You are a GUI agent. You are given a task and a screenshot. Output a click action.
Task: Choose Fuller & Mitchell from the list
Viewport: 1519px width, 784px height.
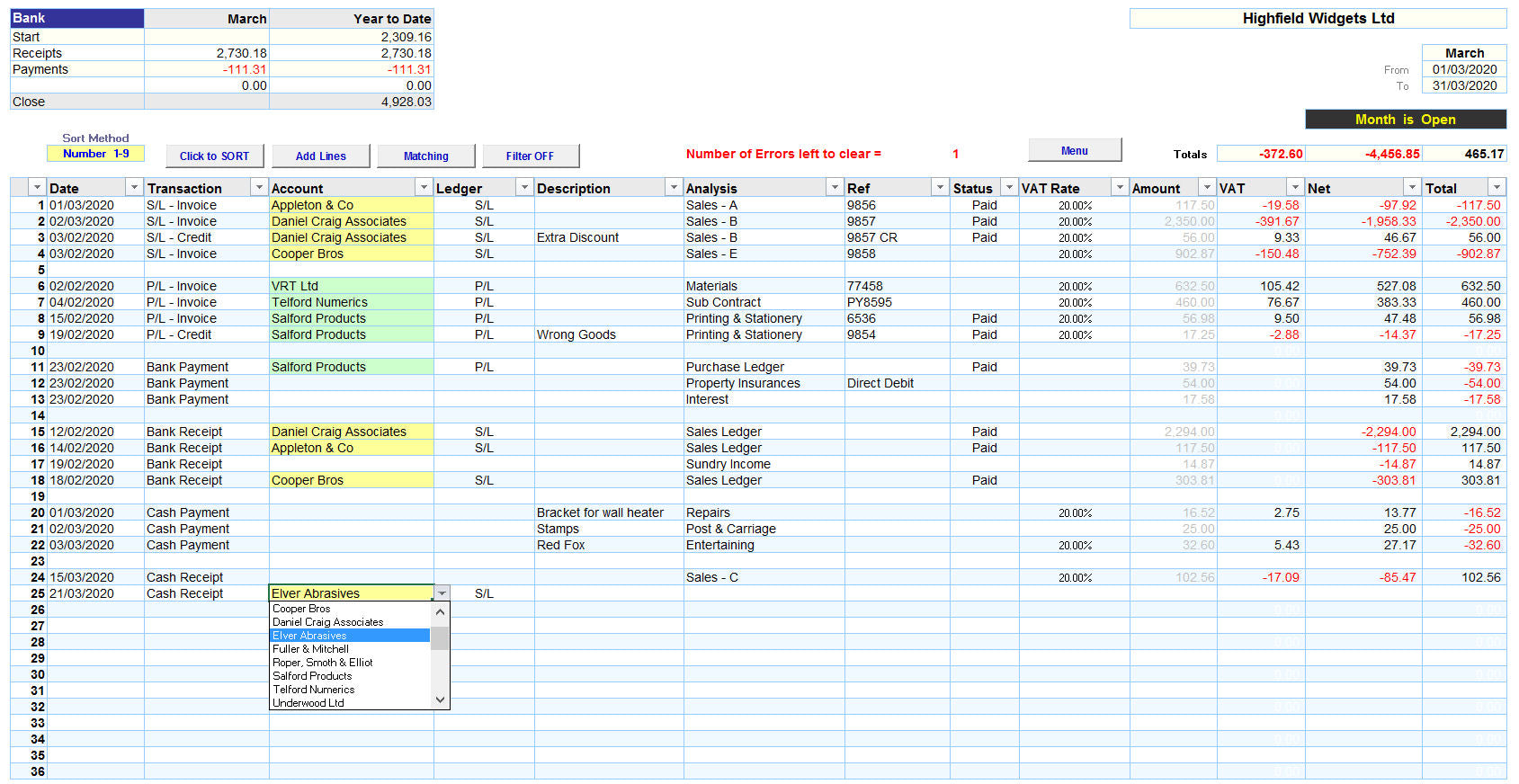point(351,649)
